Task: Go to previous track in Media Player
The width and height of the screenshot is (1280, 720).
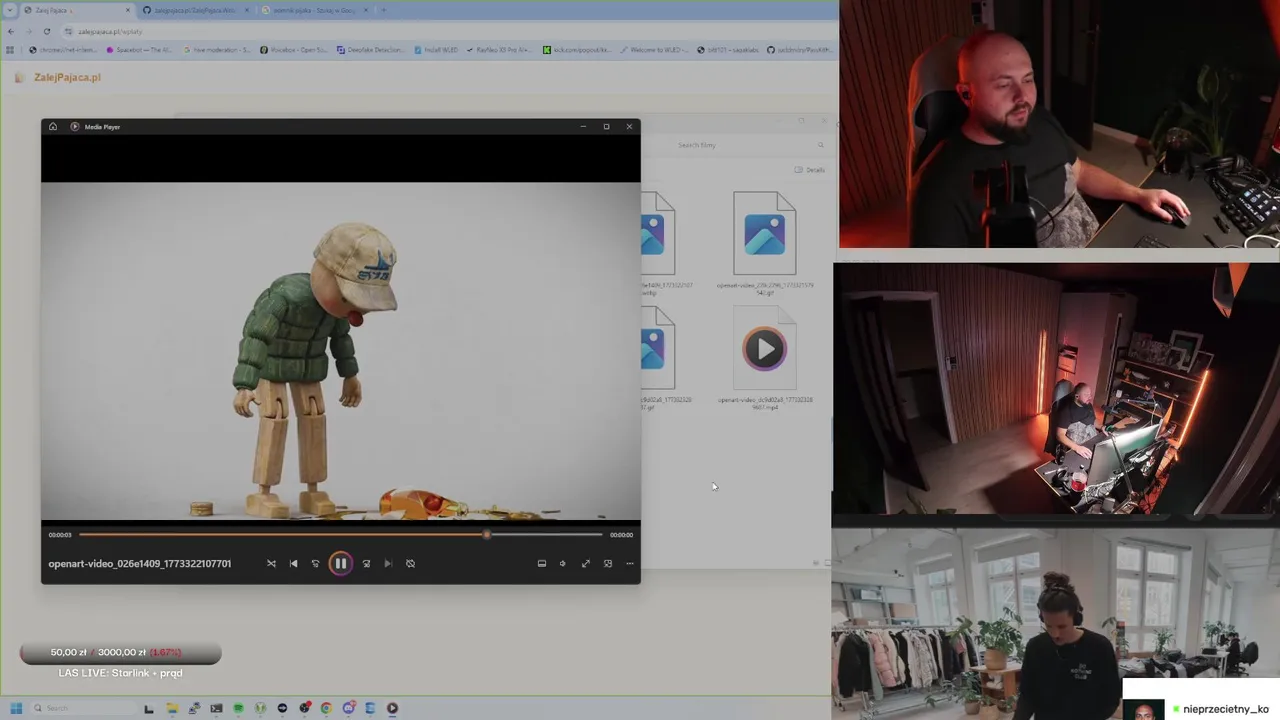Action: click(x=293, y=564)
